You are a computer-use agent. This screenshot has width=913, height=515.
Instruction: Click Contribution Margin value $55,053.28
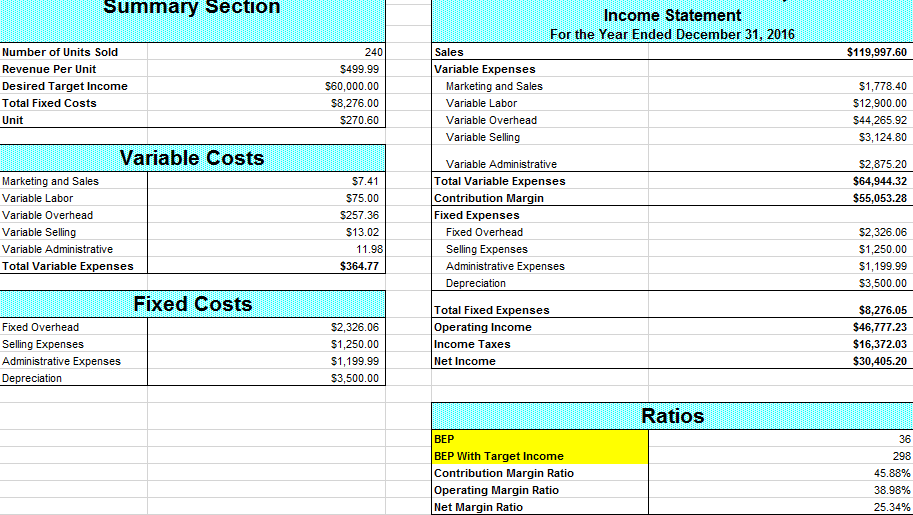coord(880,198)
